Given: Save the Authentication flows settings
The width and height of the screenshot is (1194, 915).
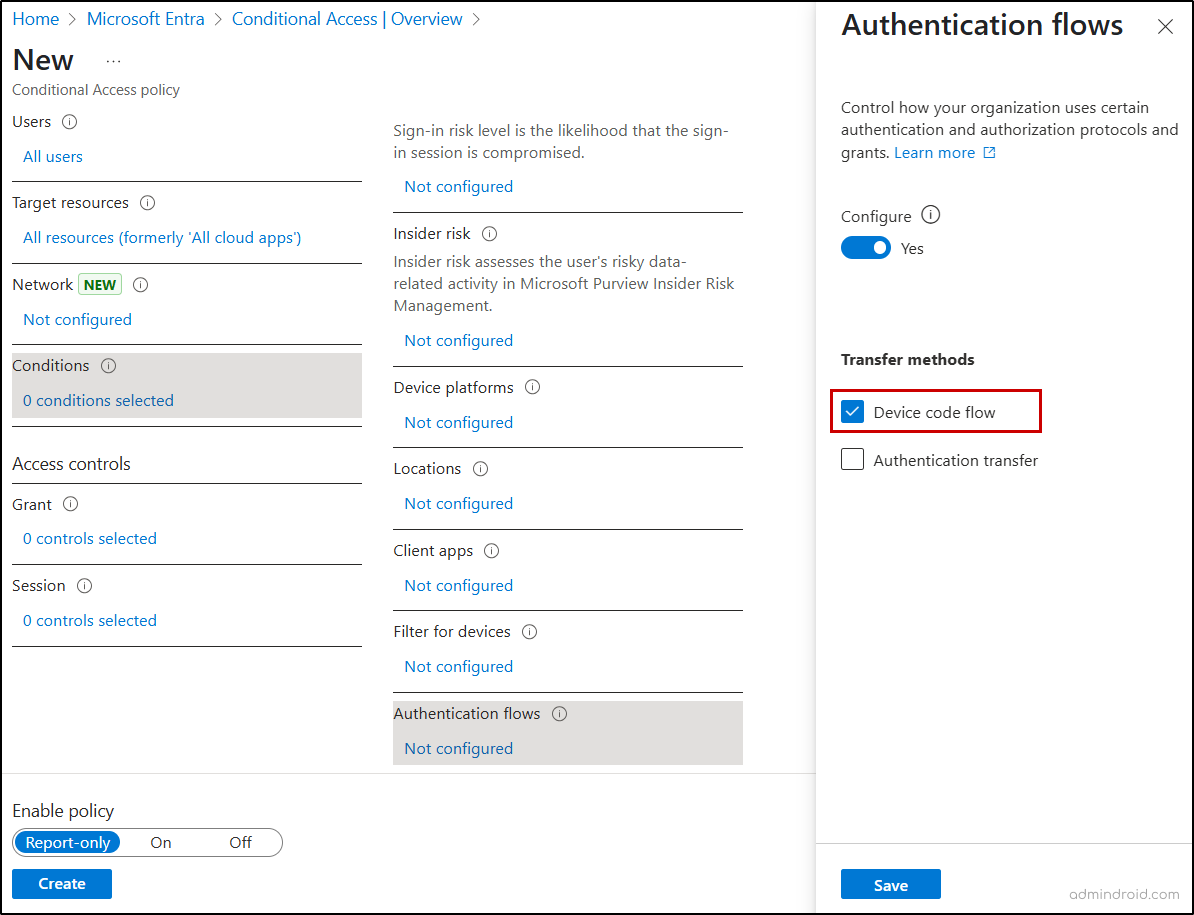Looking at the screenshot, I should (890, 884).
